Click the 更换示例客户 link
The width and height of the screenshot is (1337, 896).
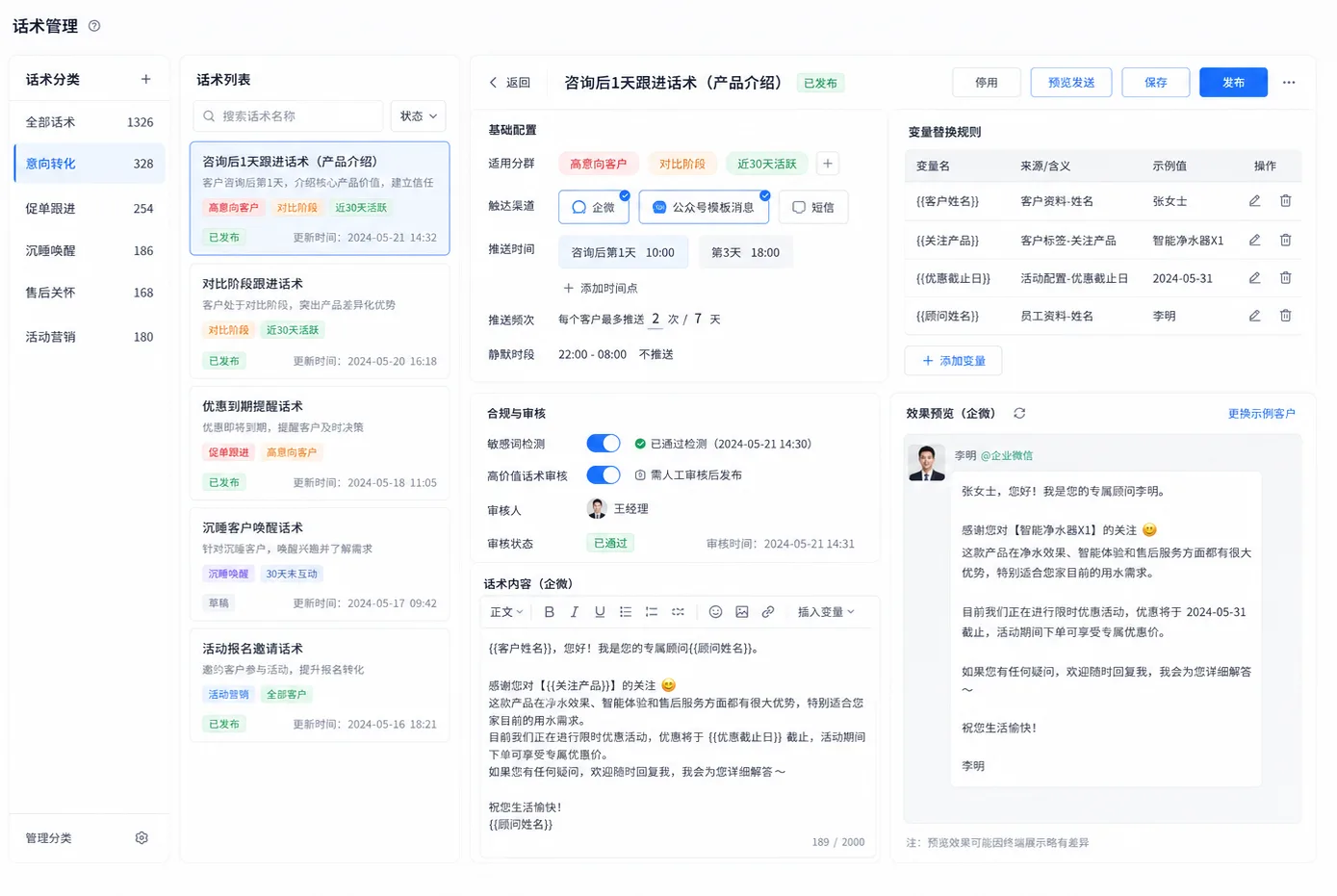pyautogui.click(x=1261, y=414)
